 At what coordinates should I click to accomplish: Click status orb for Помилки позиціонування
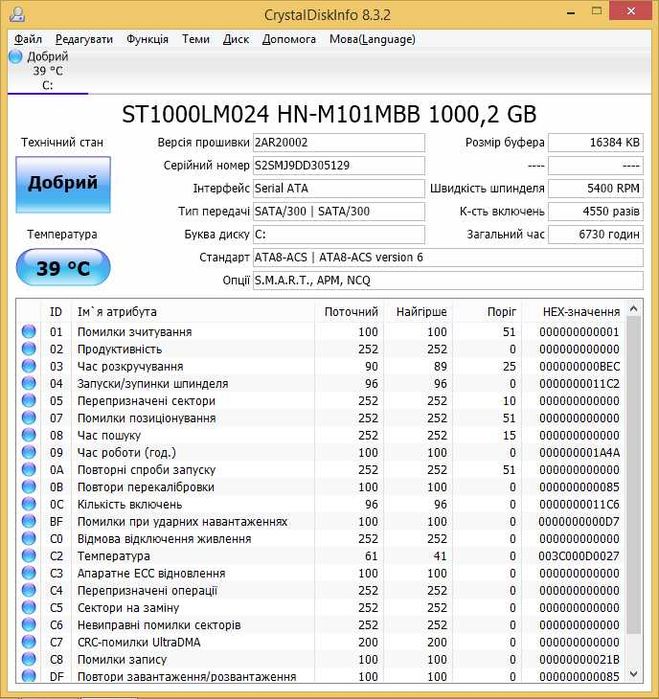pos(29,418)
